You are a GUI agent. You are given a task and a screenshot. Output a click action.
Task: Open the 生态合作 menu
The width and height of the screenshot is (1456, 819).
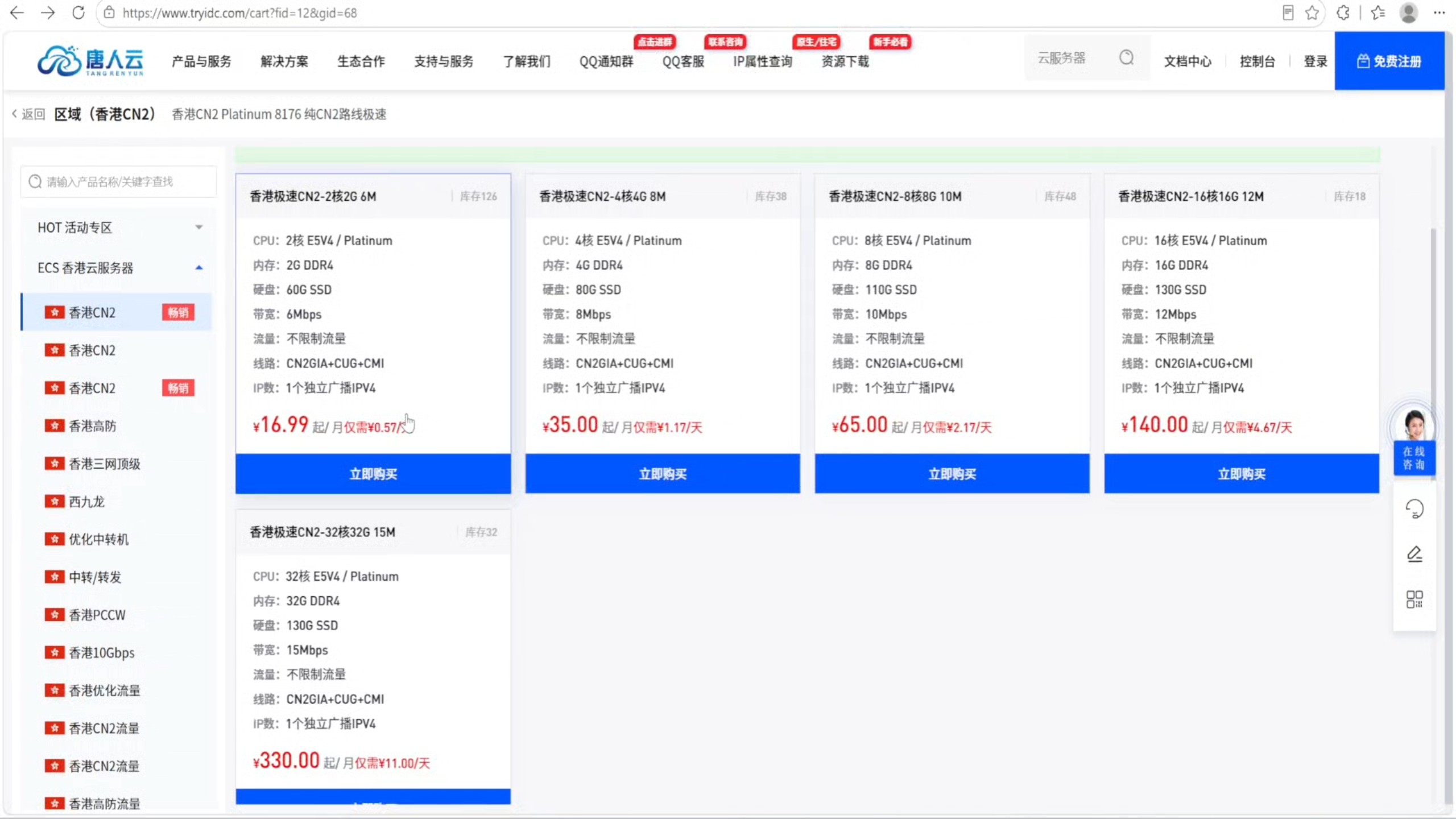click(x=361, y=61)
